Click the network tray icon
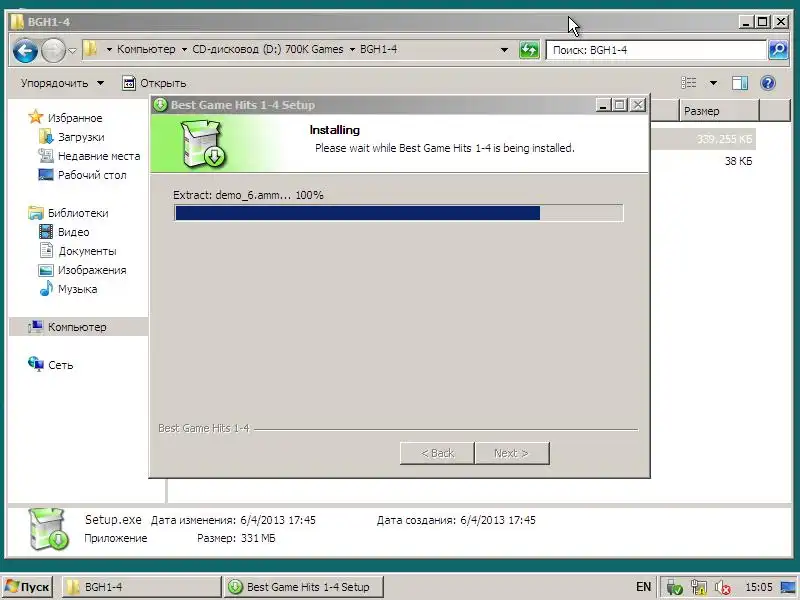This screenshot has height=600, width=800. (698, 588)
